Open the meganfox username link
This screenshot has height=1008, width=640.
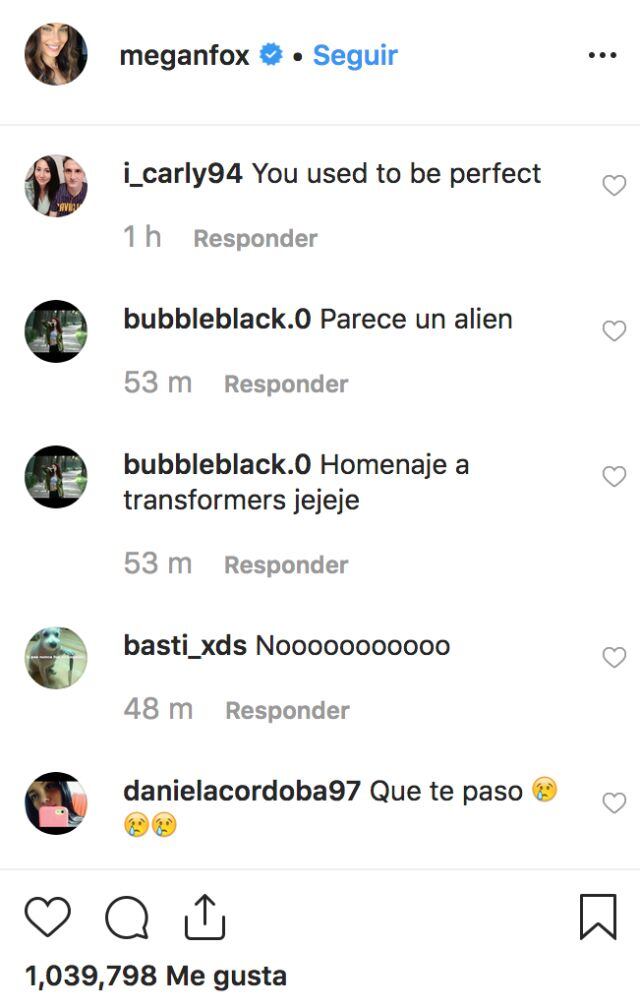pos(184,56)
